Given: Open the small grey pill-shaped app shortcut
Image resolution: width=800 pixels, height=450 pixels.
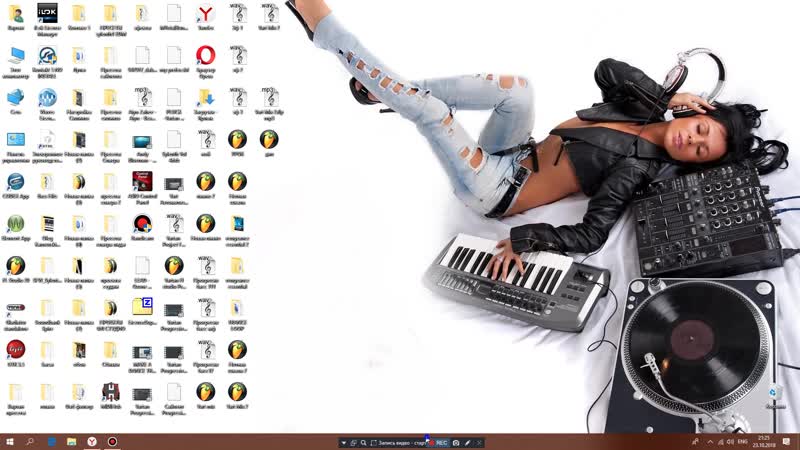Looking at the screenshot, I should tap(16, 308).
